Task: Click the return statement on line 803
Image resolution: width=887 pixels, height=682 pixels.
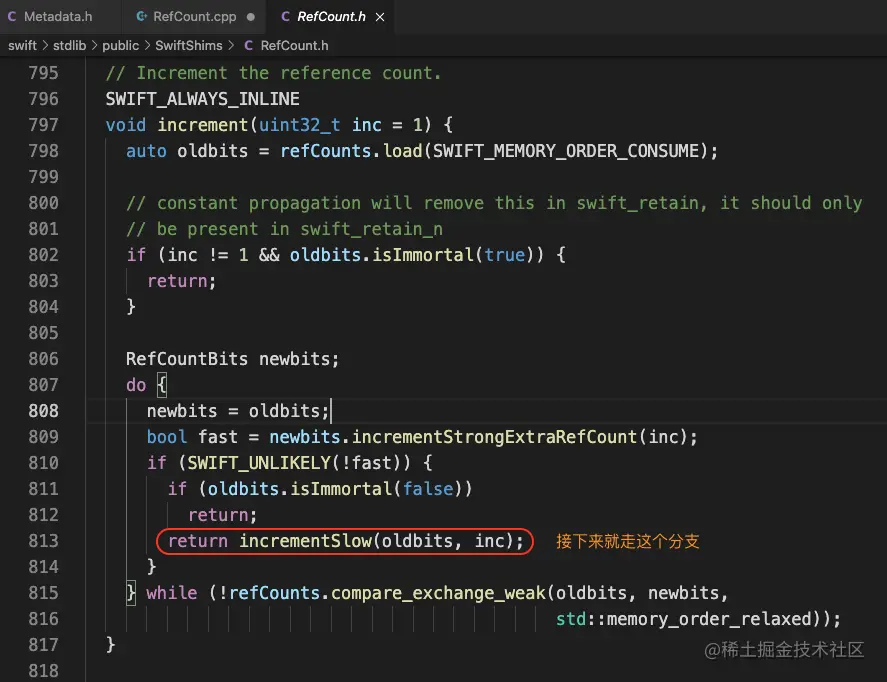Action: pos(182,280)
